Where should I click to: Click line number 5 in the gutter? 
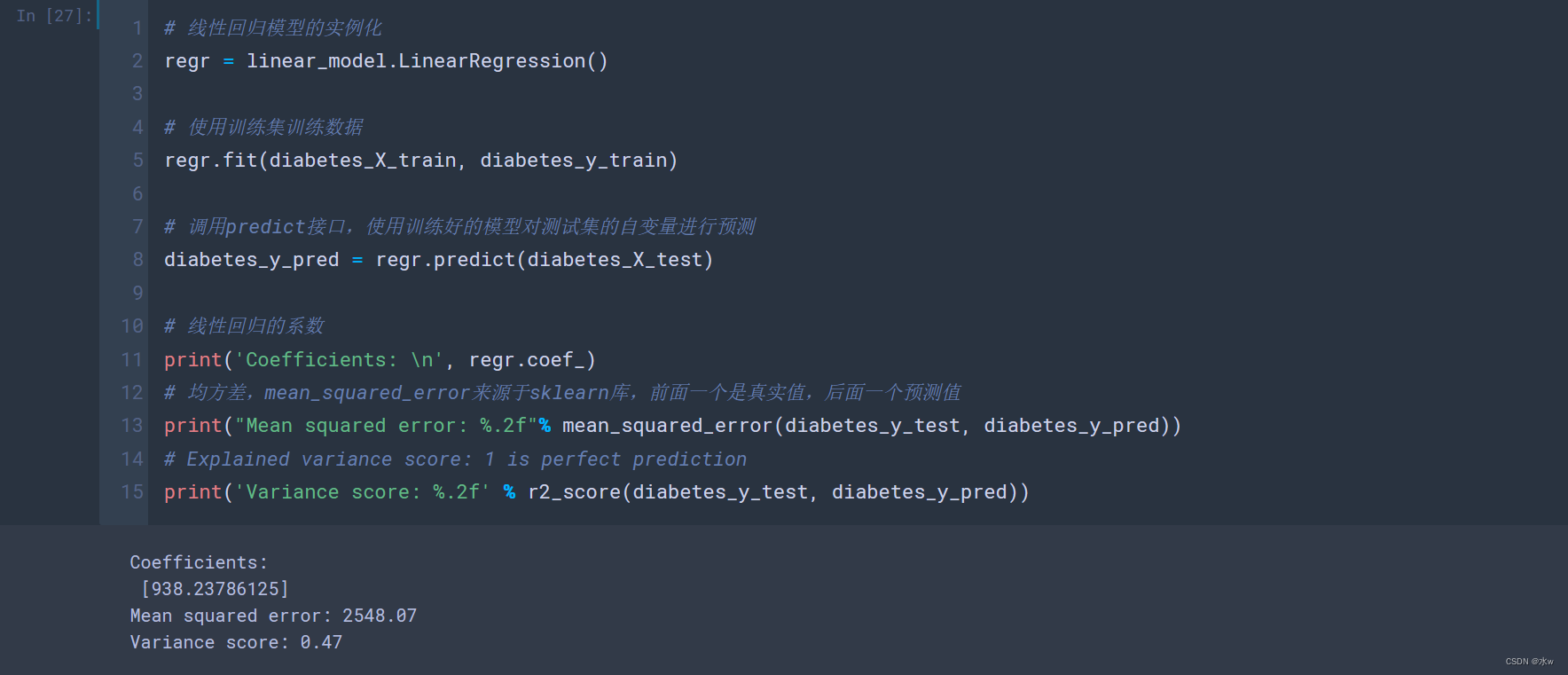pyautogui.click(x=137, y=161)
